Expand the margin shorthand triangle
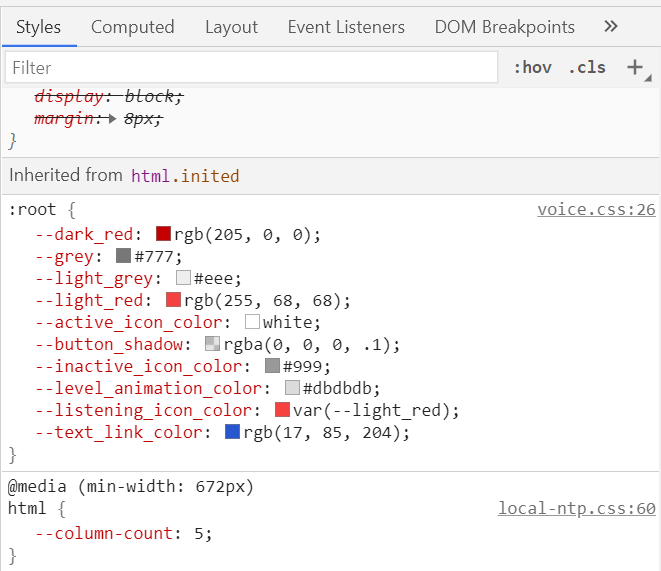Image resolution: width=661 pixels, height=571 pixels. 112,119
